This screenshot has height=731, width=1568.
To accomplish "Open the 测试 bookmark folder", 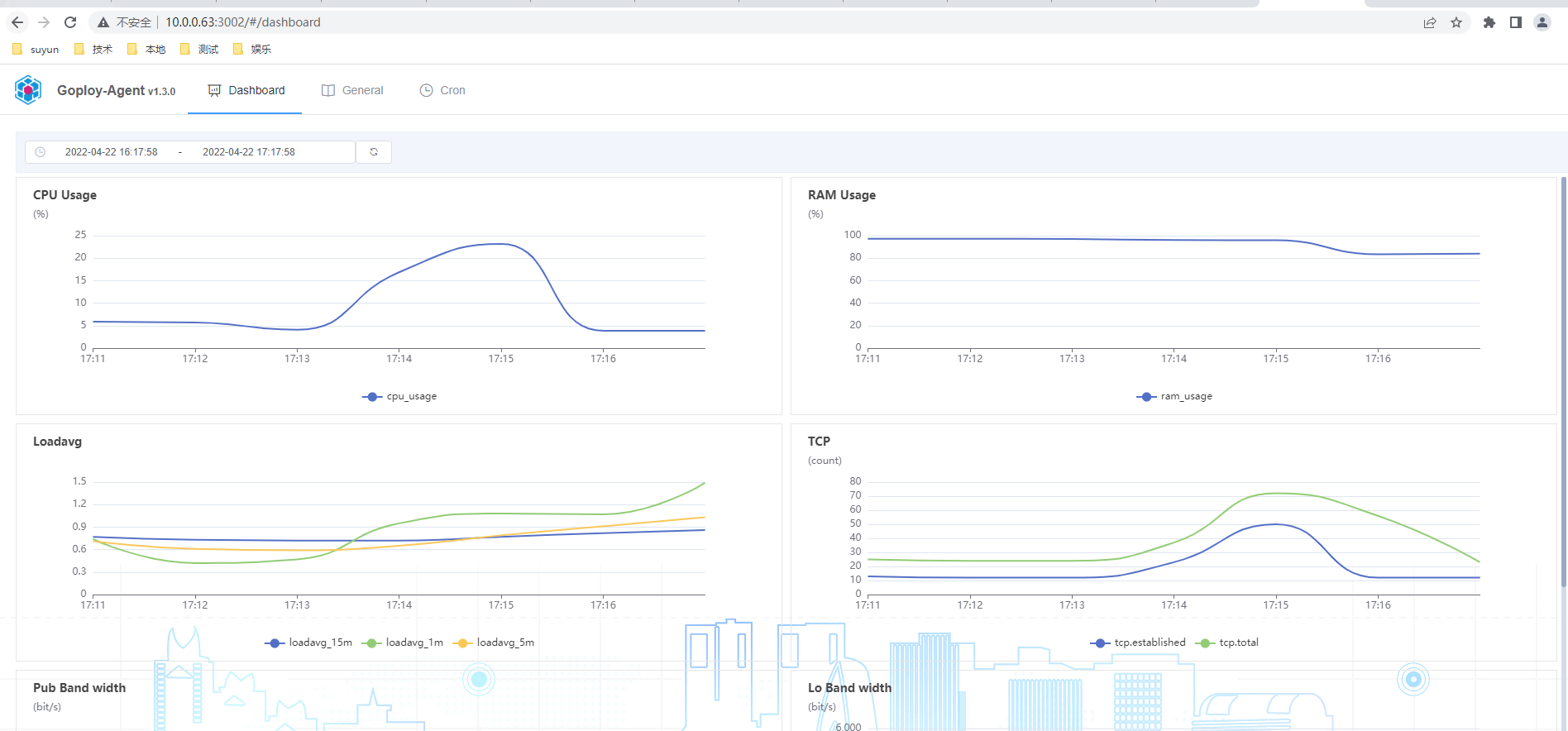I will pyautogui.click(x=199, y=50).
